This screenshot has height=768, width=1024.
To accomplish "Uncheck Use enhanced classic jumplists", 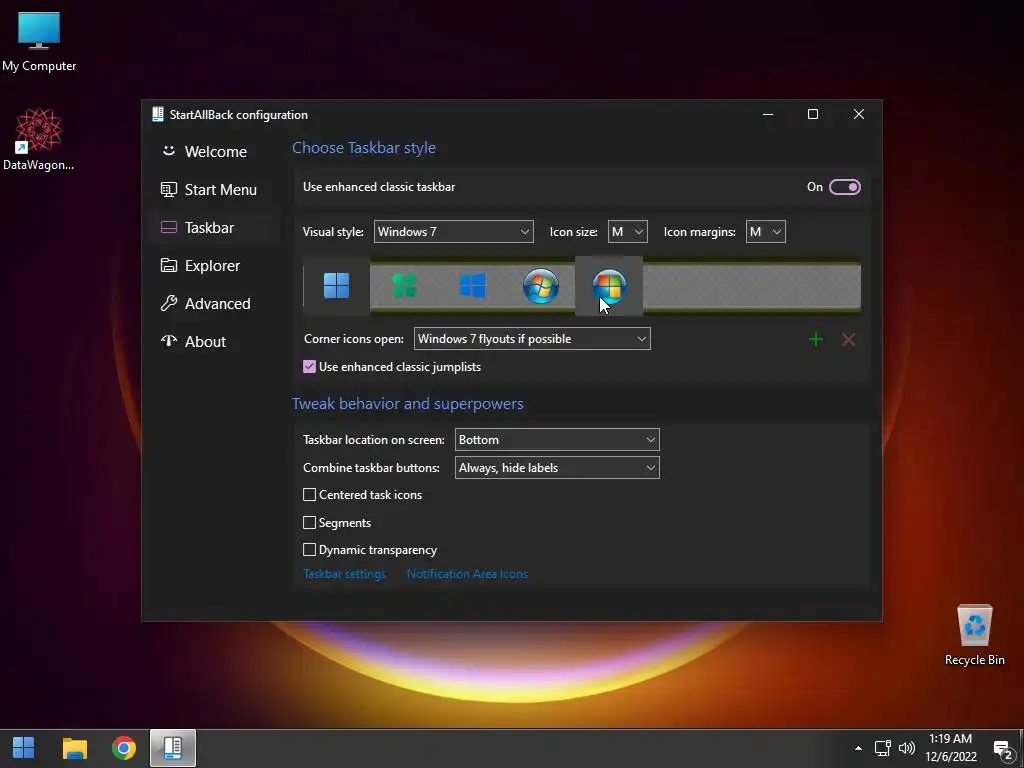I will (310, 367).
